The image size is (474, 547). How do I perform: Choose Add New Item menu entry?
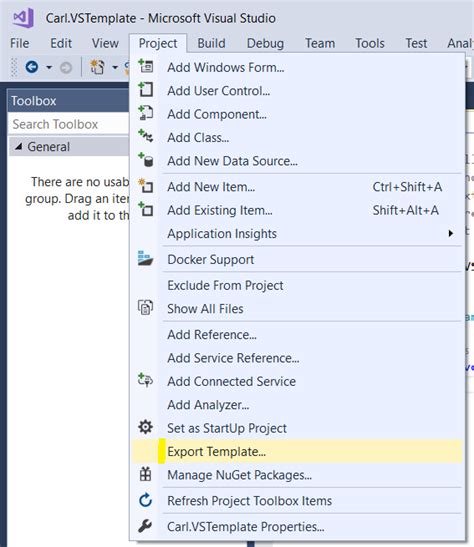[297, 187]
